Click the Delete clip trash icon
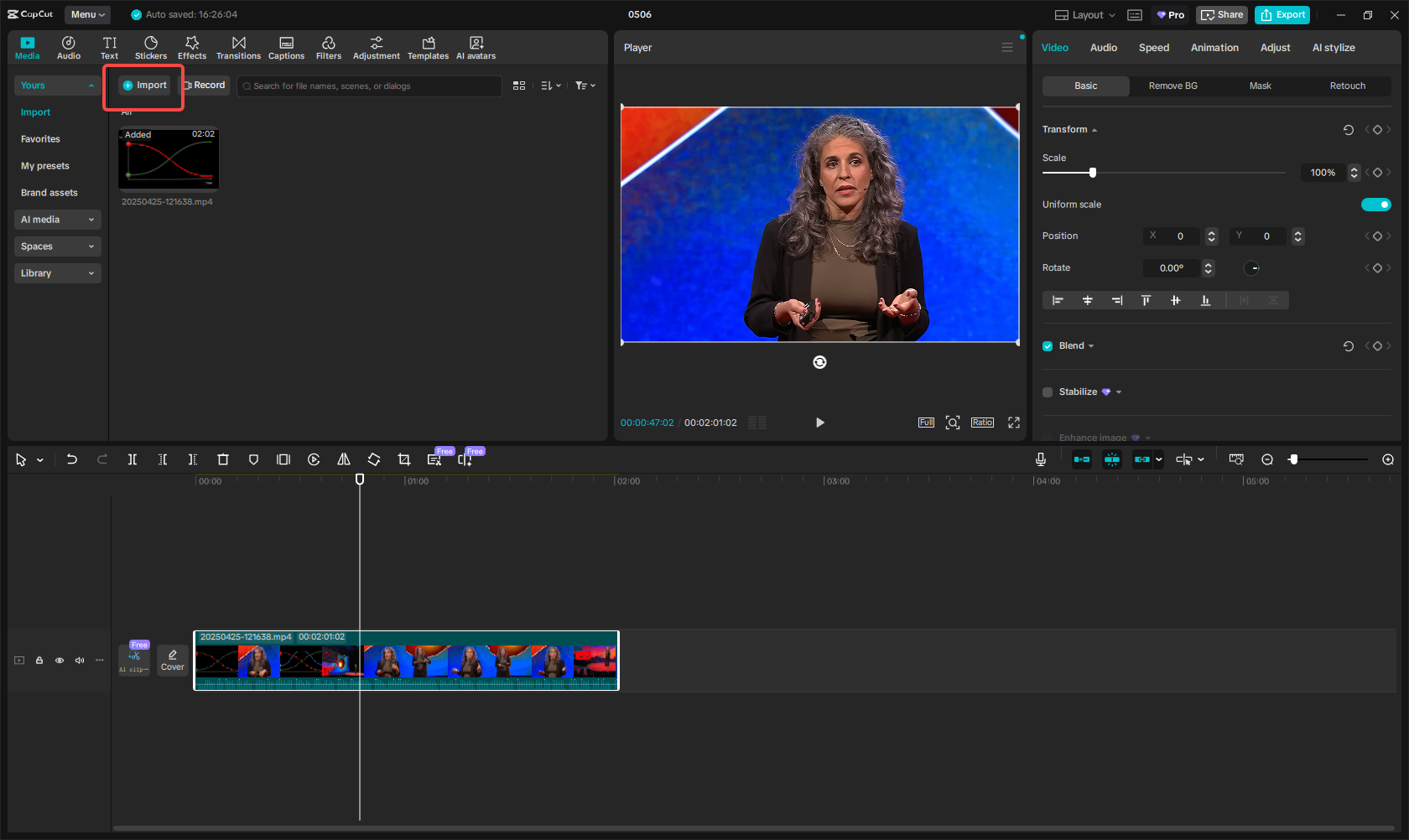The image size is (1409, 840). (223, 459)
